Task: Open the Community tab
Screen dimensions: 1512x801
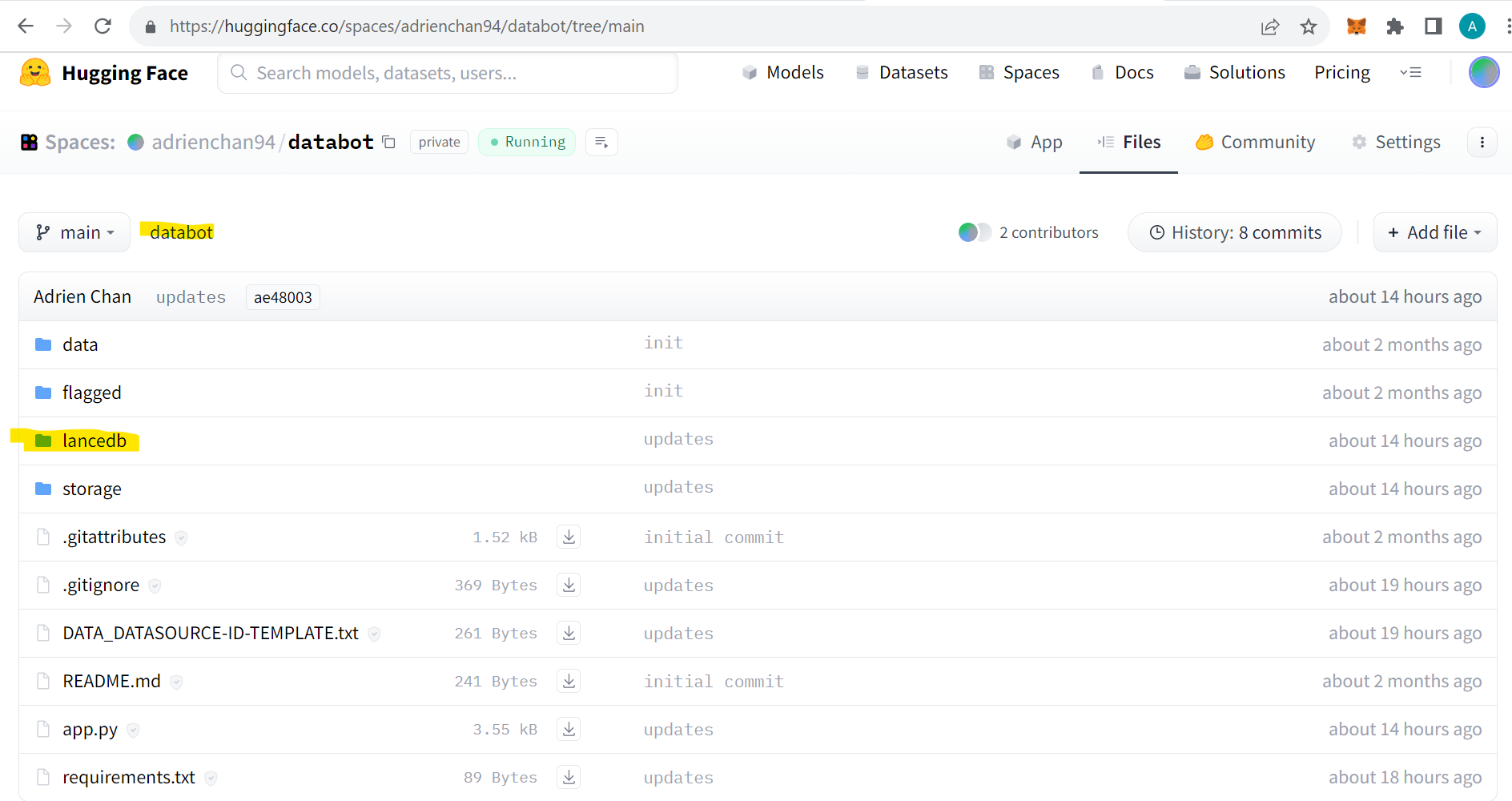Action: click(x=1255, y=143)
